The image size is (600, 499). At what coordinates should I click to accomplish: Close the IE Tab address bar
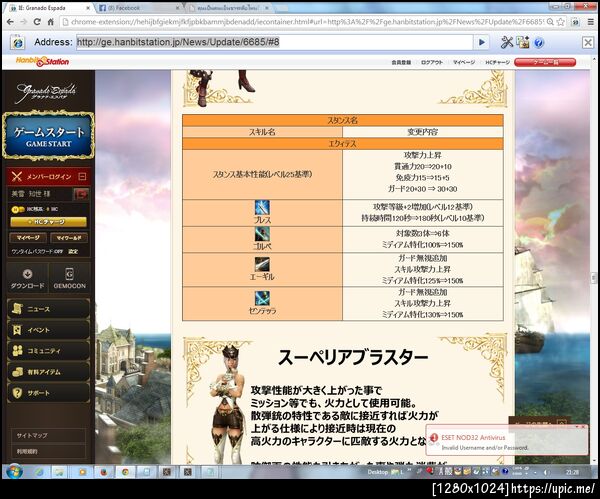(588, 42)
